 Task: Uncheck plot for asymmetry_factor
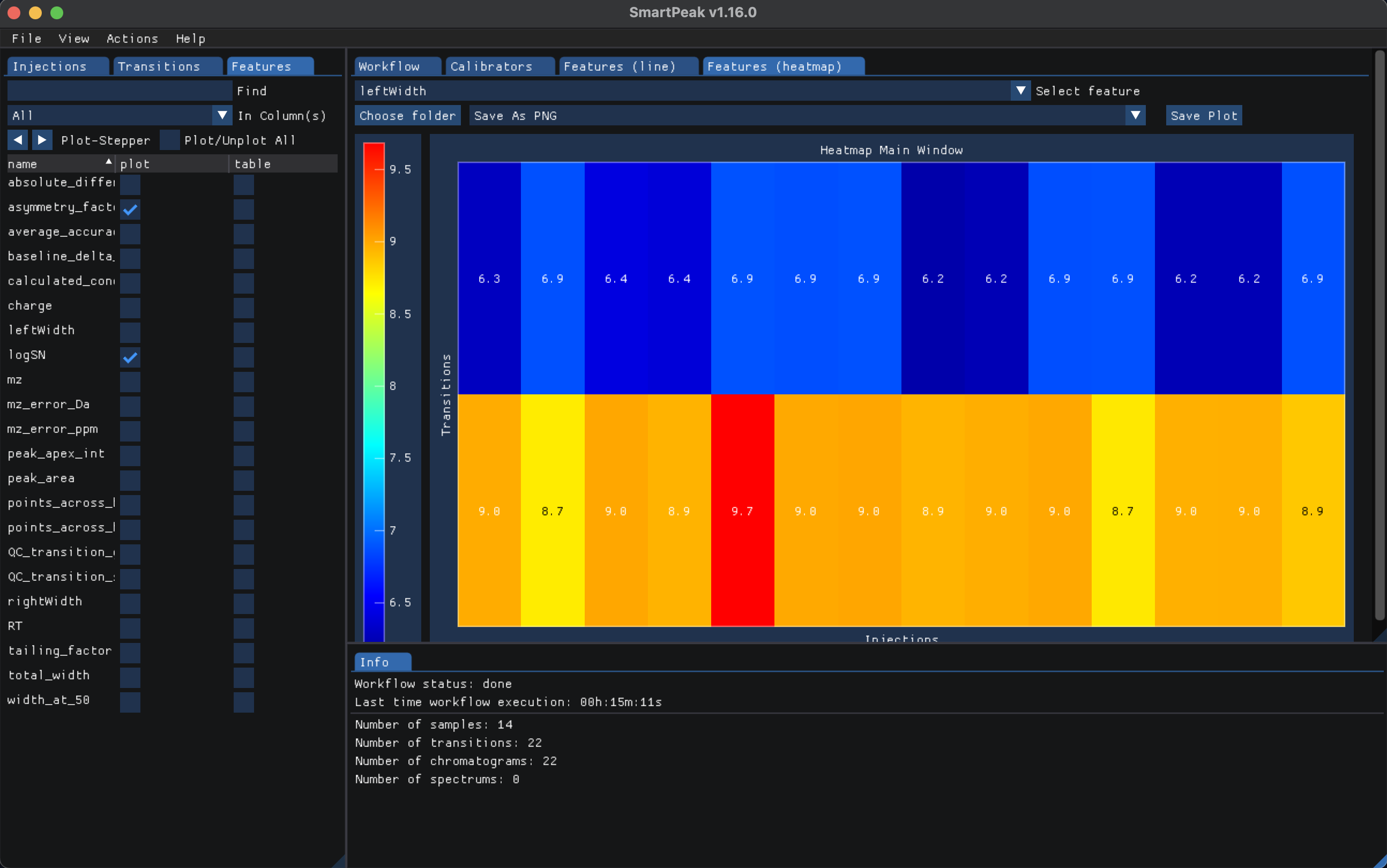coord(130,209)
